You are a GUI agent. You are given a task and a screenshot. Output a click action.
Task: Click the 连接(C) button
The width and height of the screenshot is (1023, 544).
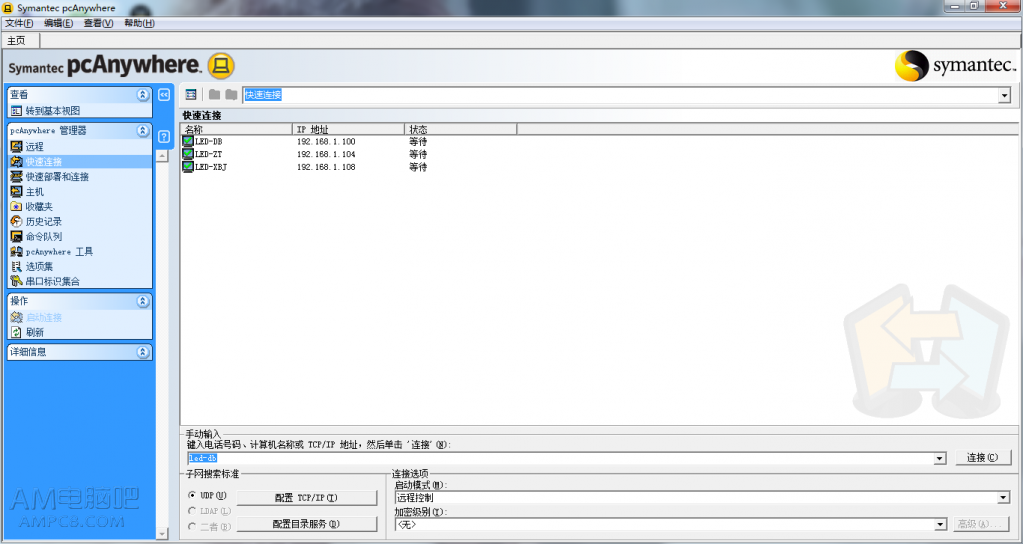[982, 457]
